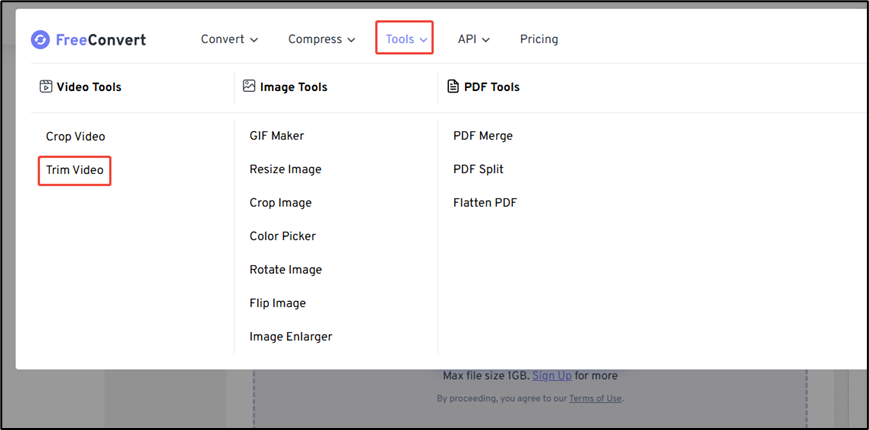Collapse the Tools dropdown menu
The width and height of the screenshot is (869, 430).
point(406,39)
